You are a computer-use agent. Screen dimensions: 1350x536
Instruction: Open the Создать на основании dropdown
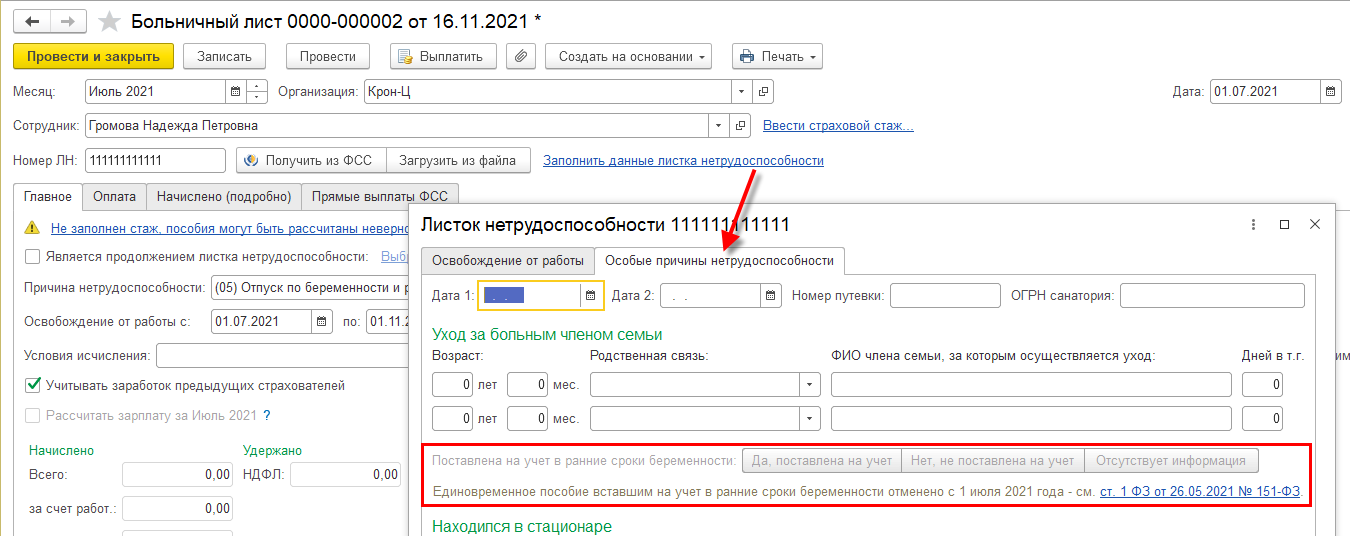628,57
